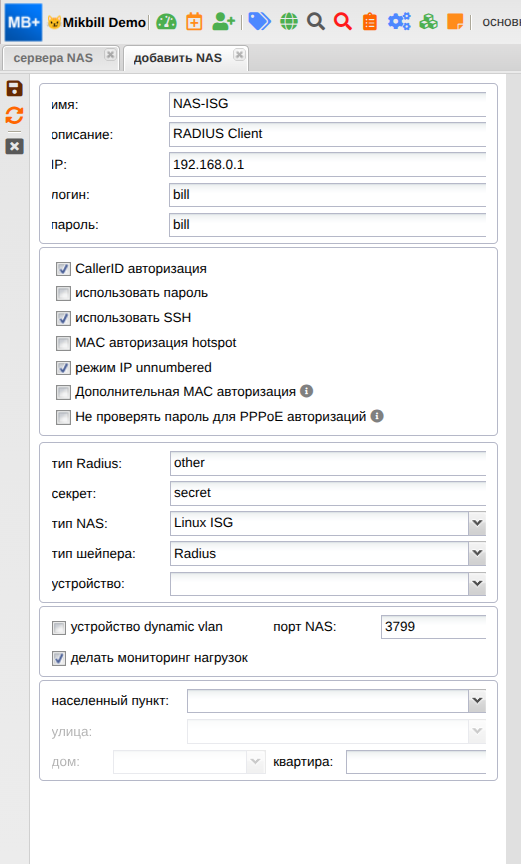Uncheck использовать SSH checkbox
This screenshot has width=521, height=864.
[x=63, y=318]
